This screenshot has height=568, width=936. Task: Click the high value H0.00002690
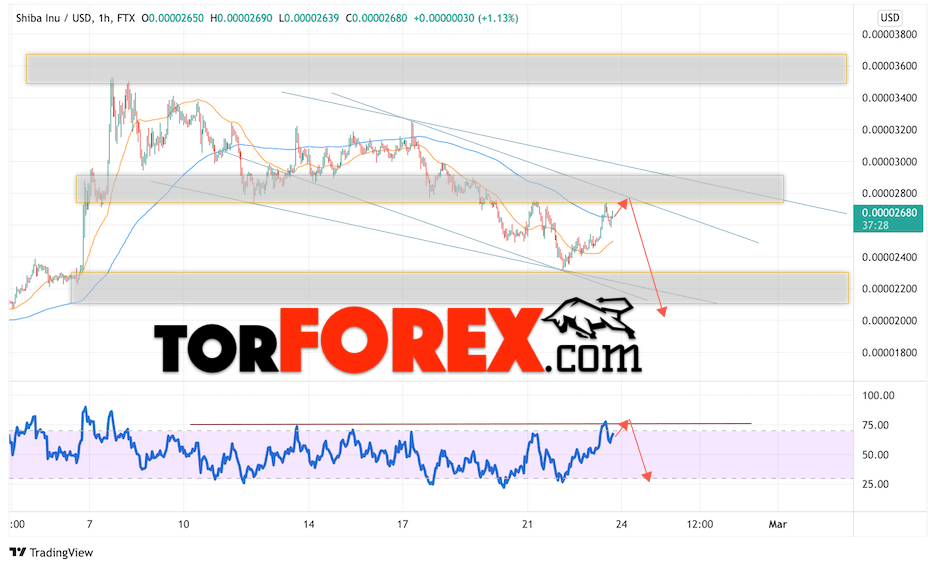tap(241, 18)
